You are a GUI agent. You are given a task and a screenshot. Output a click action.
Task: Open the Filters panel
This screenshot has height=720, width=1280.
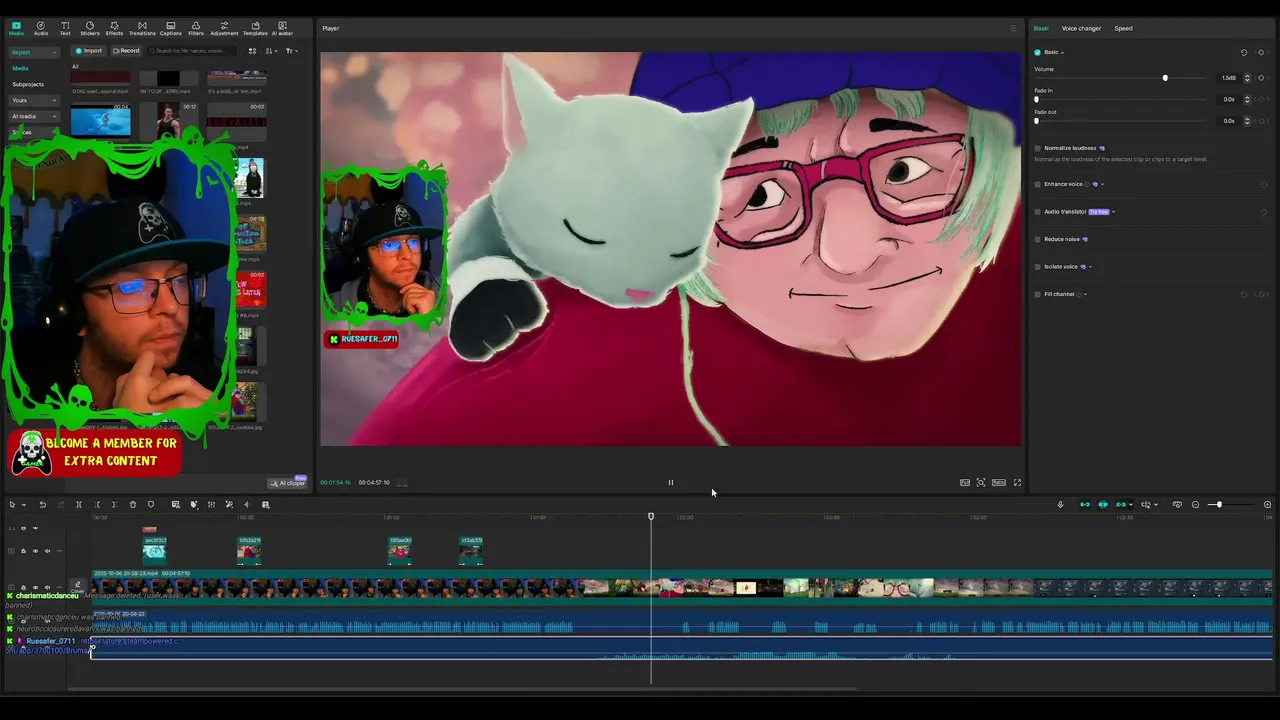196,27
